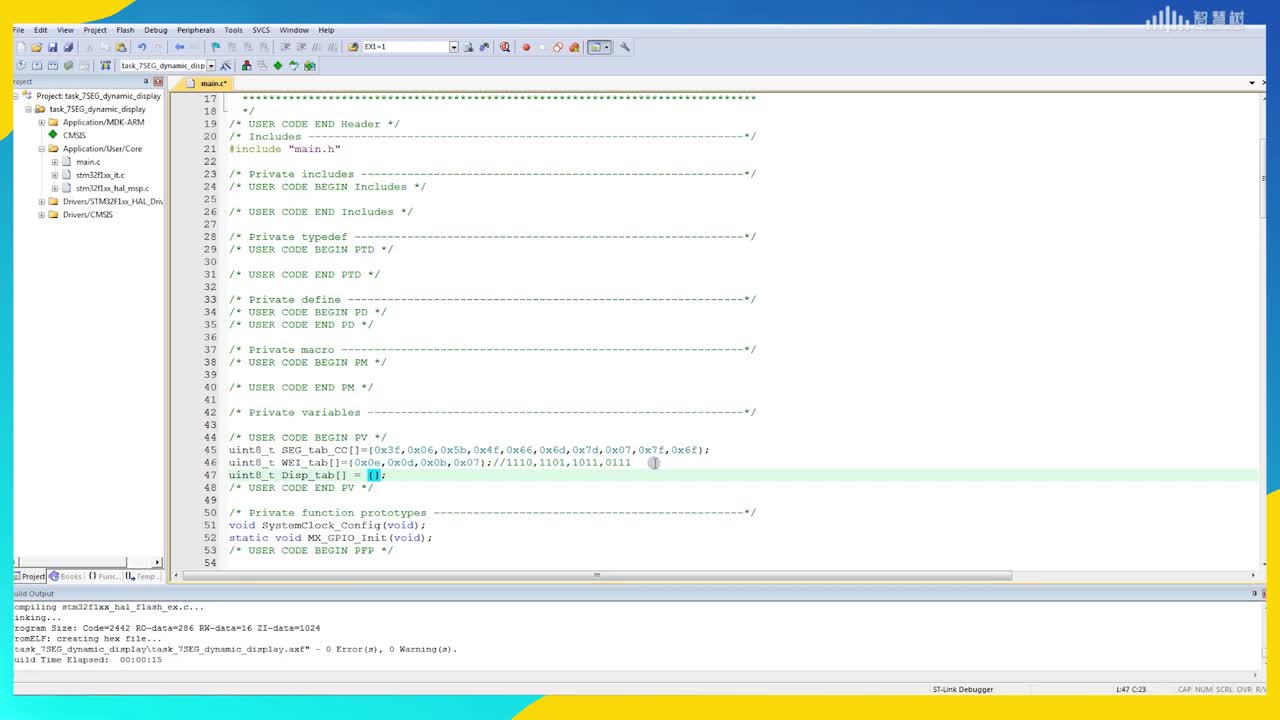Click the L:47 C:23 cursor position indicator
Screen dimensions: 1280x720
(x=1131, y=689)
